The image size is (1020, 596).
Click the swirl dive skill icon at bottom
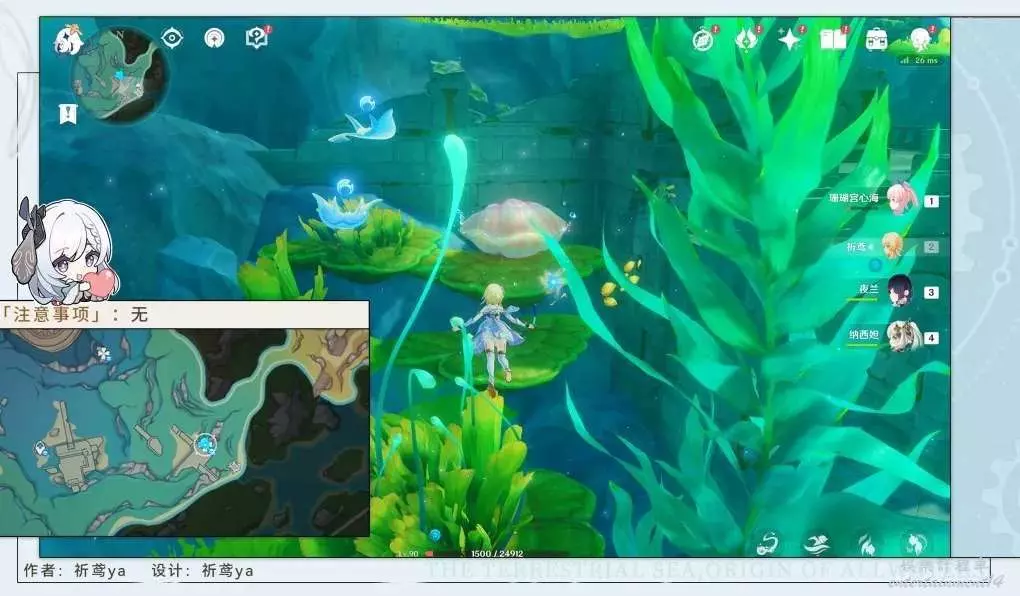point(767,543)
